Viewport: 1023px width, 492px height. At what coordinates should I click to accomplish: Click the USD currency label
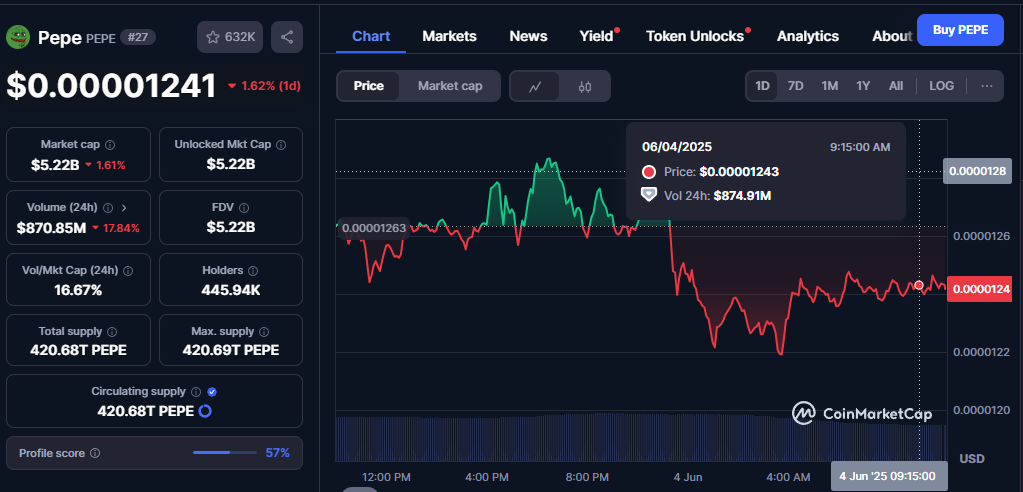click(972, 459)
